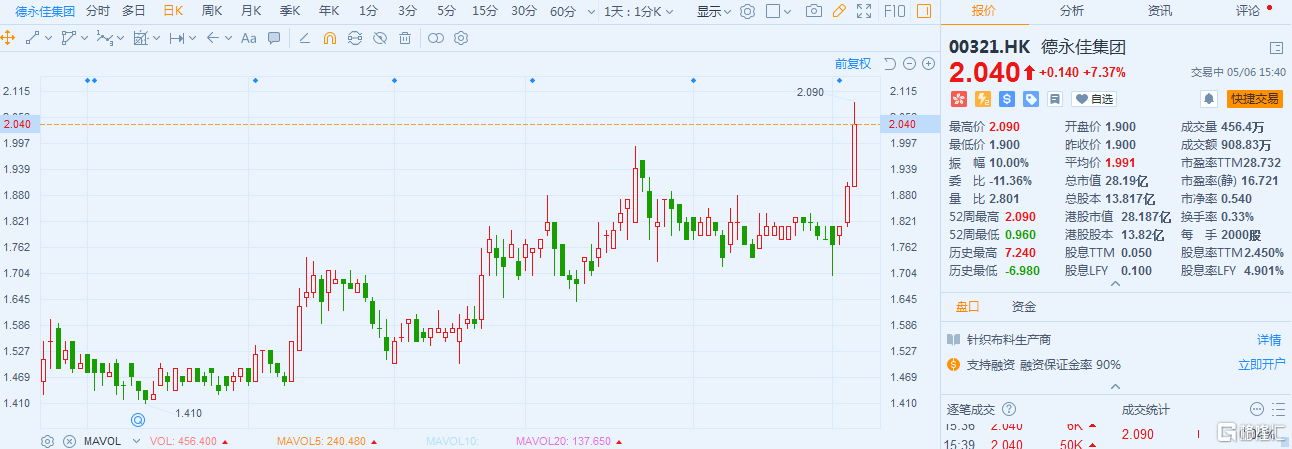Screen dimensions: 1292x449
Task: Toggle hide drawings eye icon
Action: (x=380, y=38)
